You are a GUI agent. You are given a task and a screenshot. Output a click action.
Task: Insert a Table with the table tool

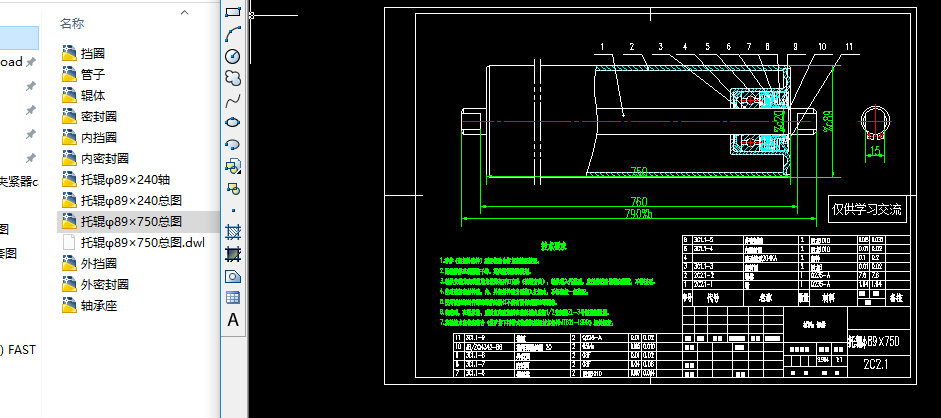233,297
